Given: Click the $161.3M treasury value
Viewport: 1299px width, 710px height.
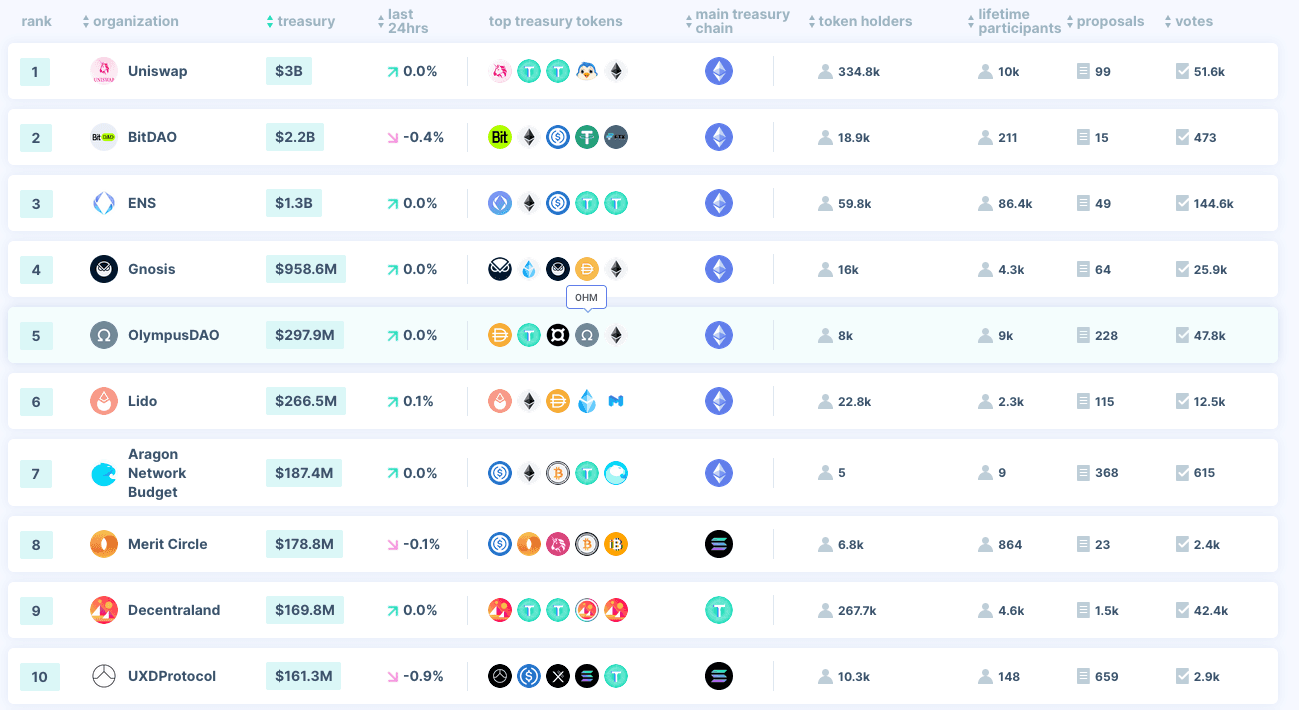Looking at the screenshot, I should coord(304,676).
